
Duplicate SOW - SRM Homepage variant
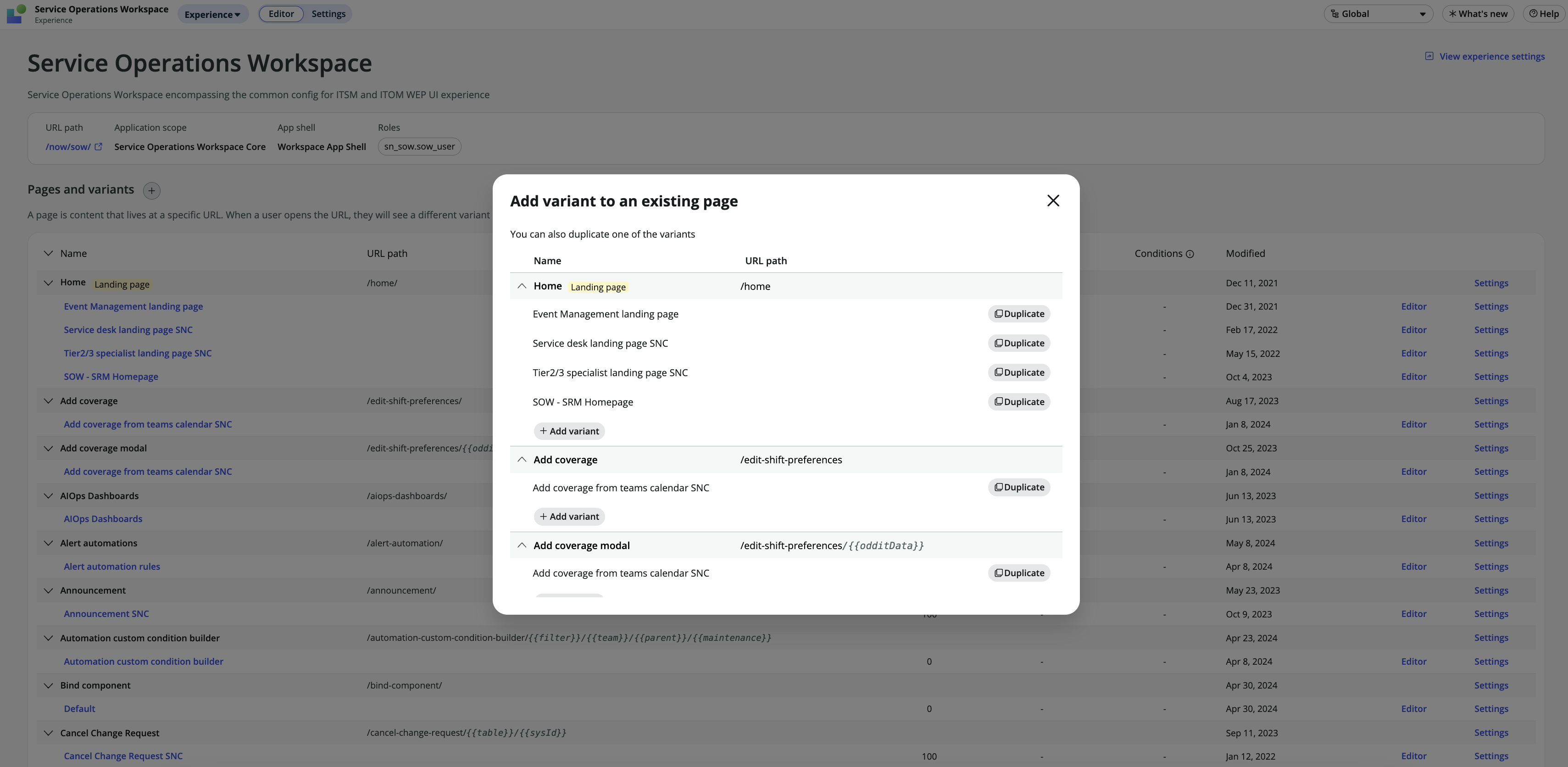tap(1019, 402)
